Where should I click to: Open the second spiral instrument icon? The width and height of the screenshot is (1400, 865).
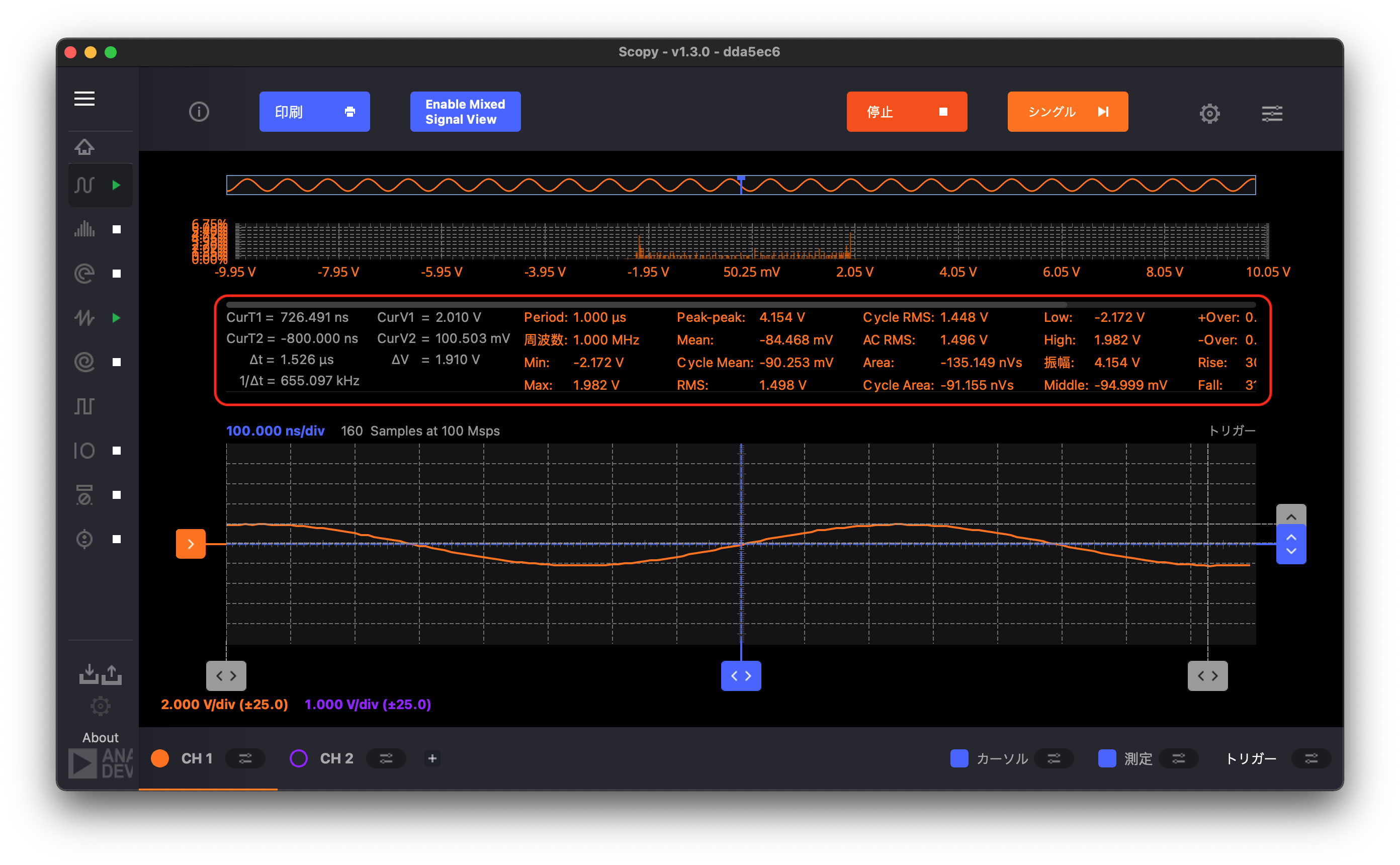[x=84, y=362]
